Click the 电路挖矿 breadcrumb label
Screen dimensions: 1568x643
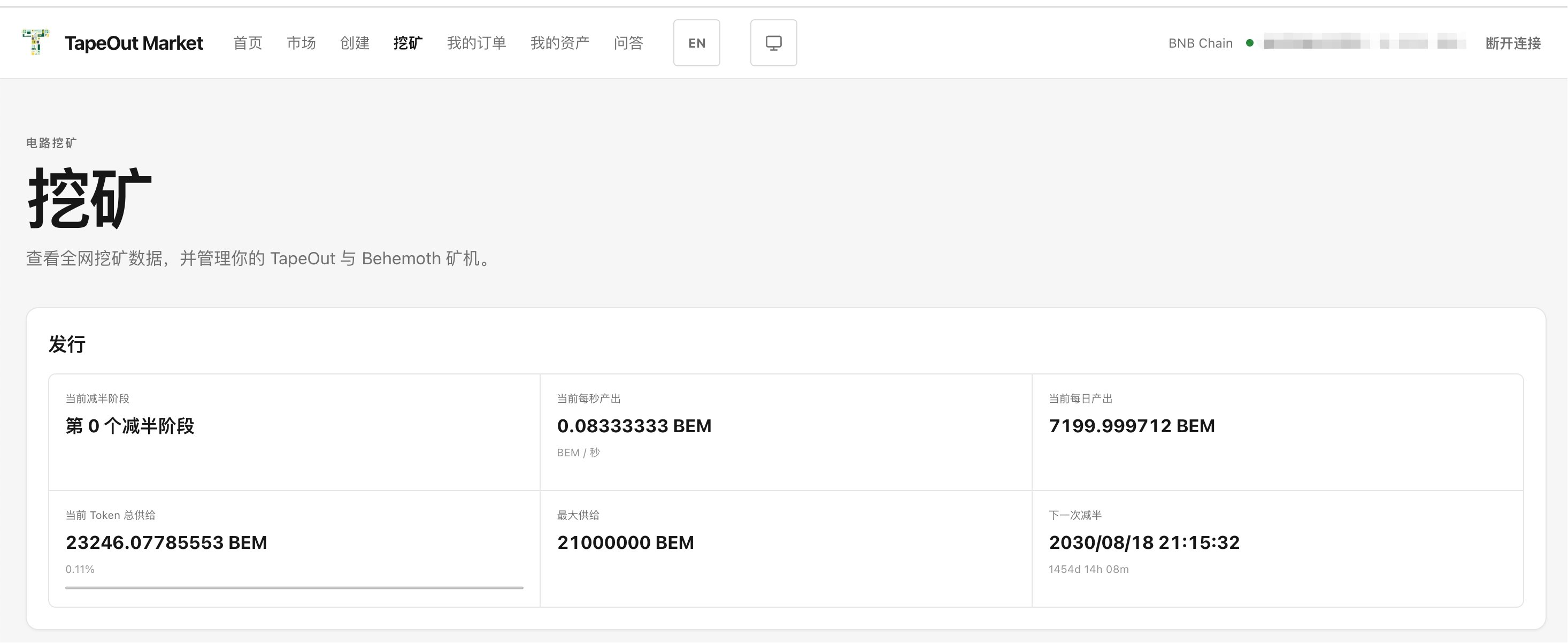tap(51, 143)
